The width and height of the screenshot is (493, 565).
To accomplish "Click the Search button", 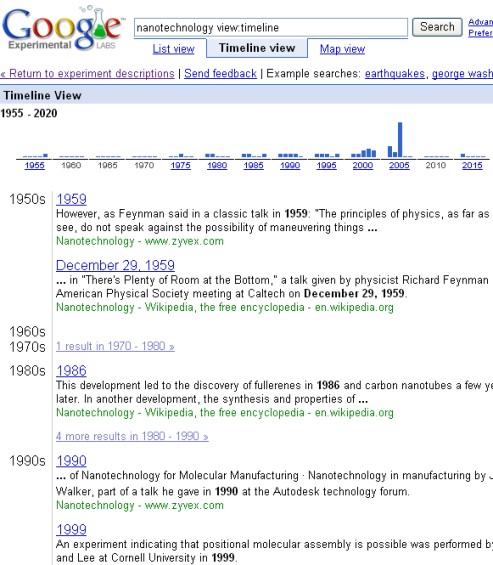I will point(437,27).
